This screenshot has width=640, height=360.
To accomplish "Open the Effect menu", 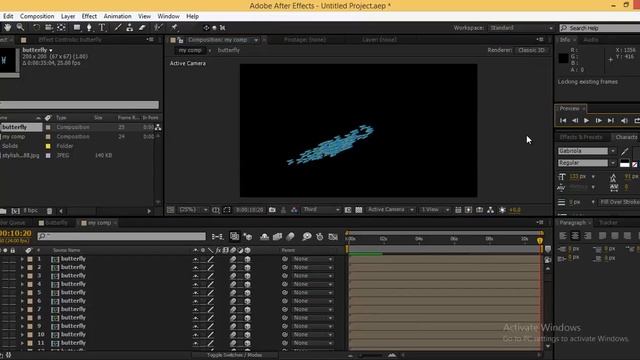I will pyautogui.click(x=89, y=16).
